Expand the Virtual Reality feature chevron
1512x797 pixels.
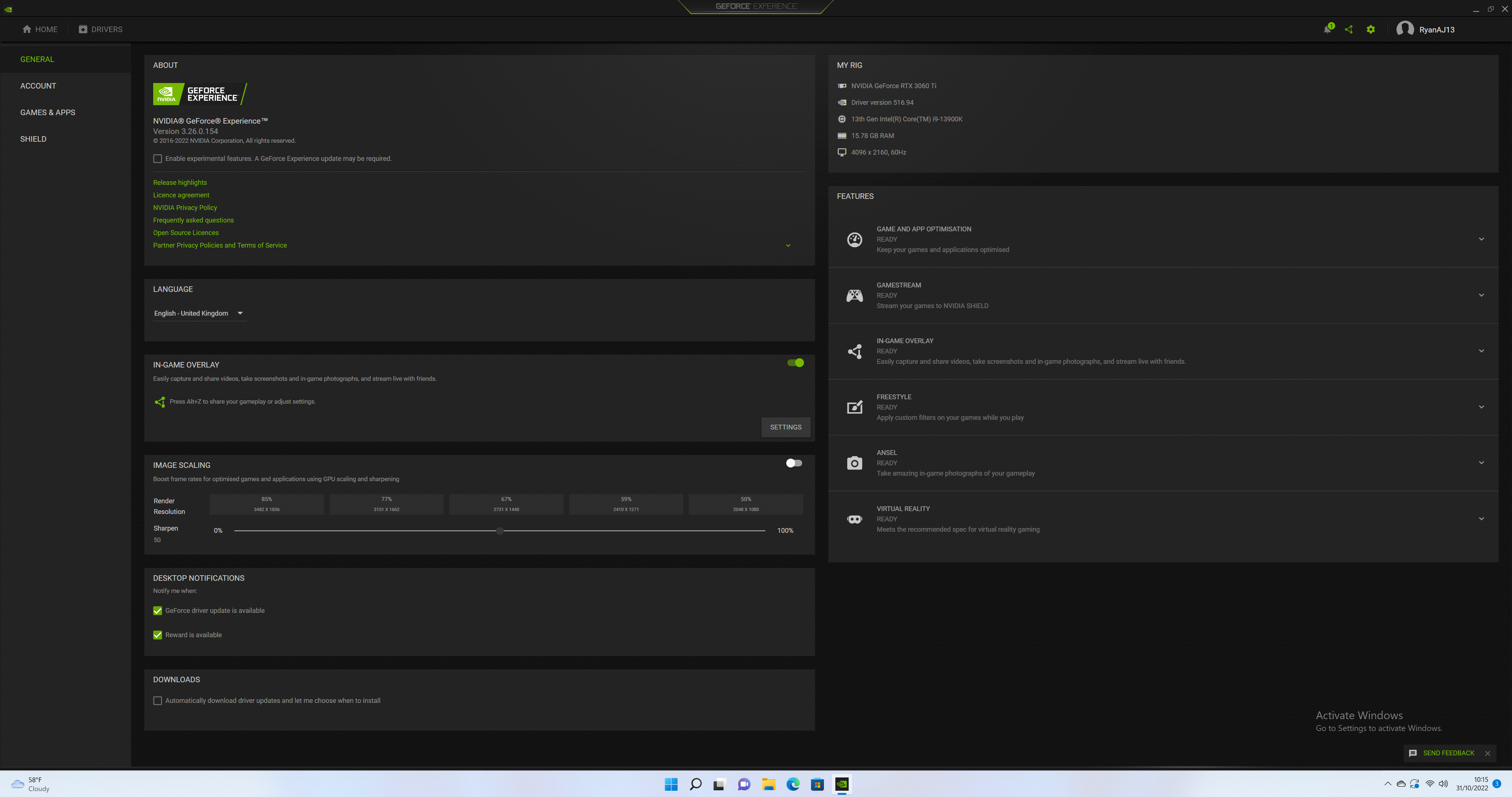(x=1481, y=519)
